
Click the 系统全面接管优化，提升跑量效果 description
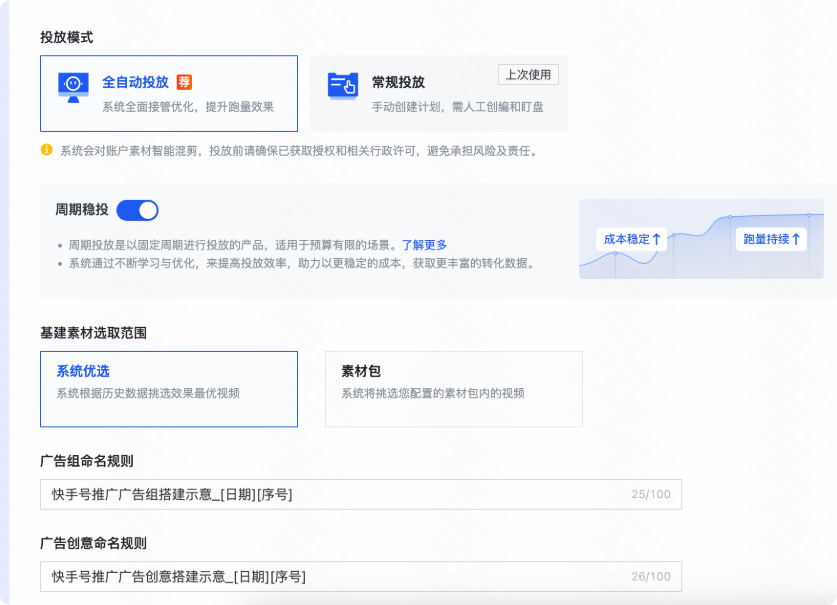click(188, 107)
